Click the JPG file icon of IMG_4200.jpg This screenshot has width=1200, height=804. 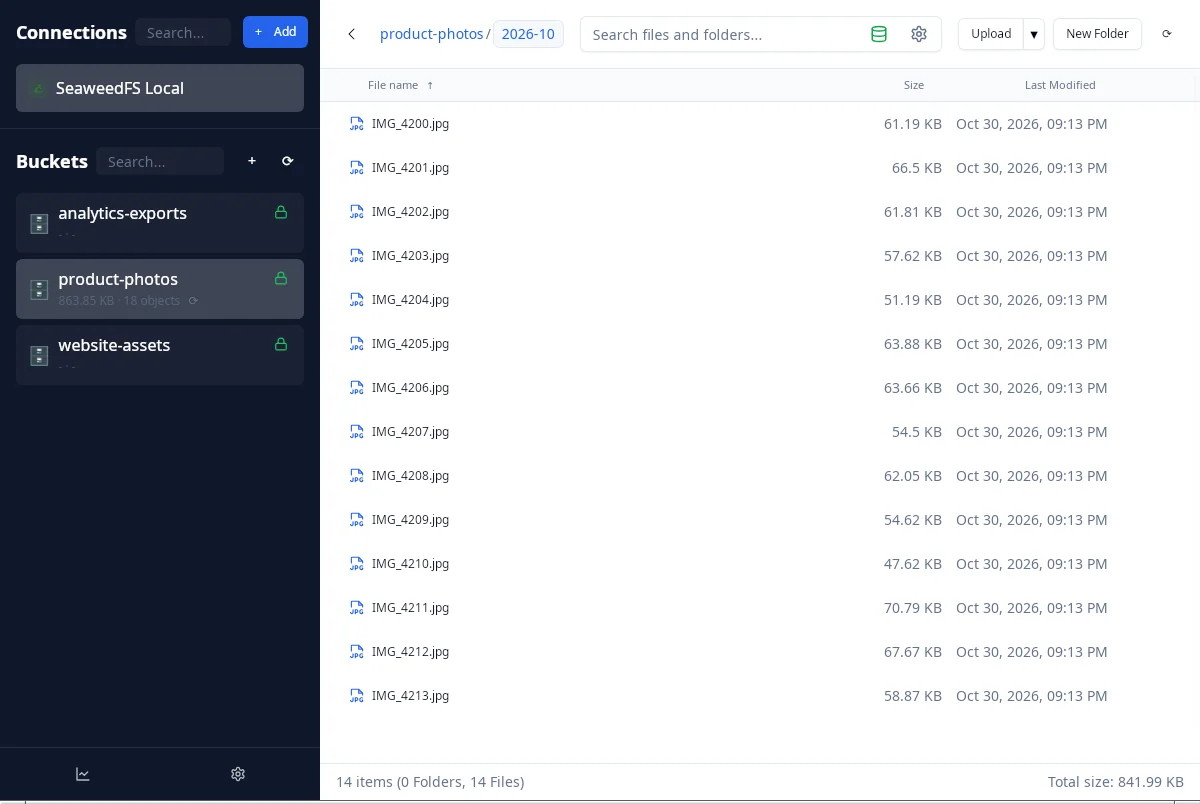(x=356, y=124)
